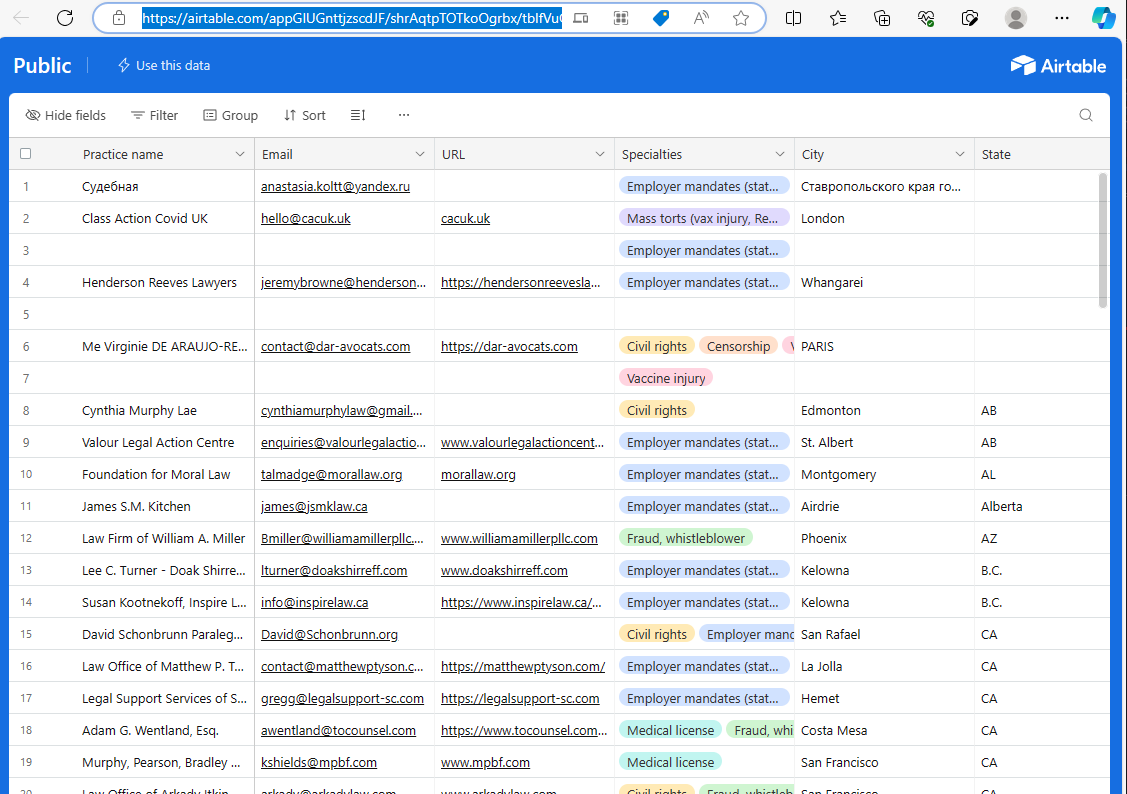
Task: Click the james@jsmklaw.ca email link
Action: tap(314, 507)
